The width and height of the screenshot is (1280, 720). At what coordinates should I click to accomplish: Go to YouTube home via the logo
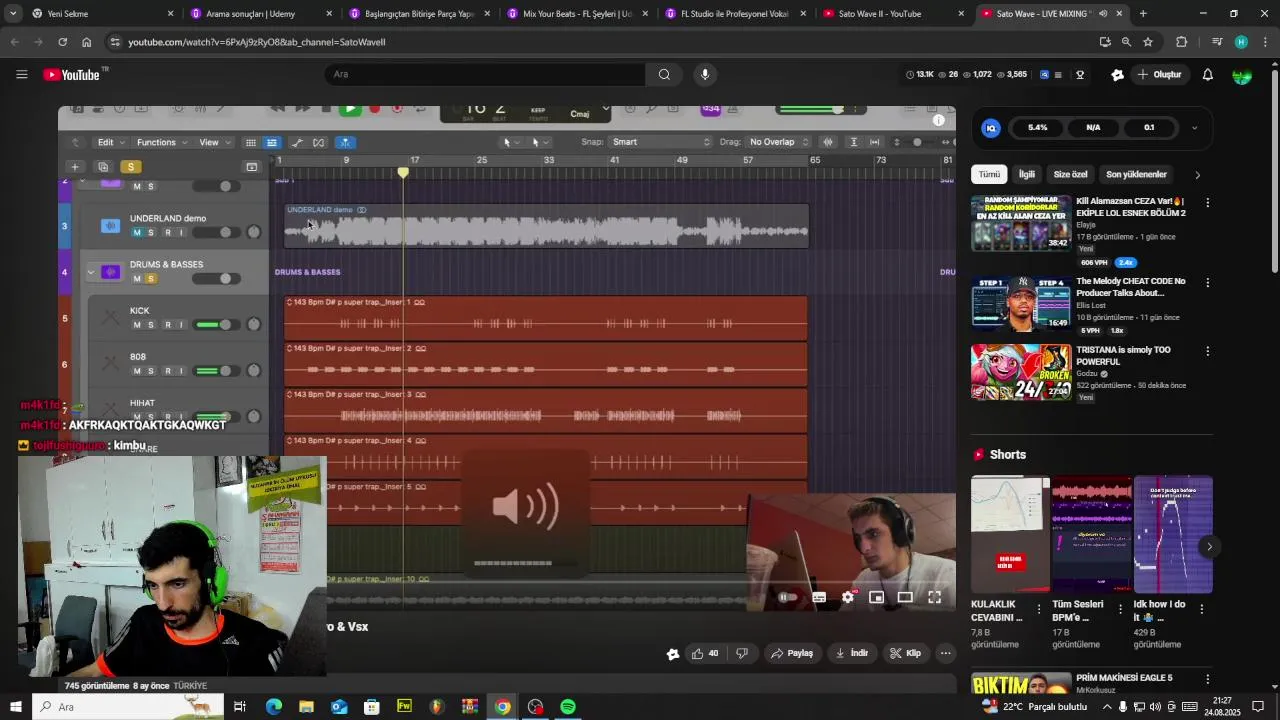[72, 75]
